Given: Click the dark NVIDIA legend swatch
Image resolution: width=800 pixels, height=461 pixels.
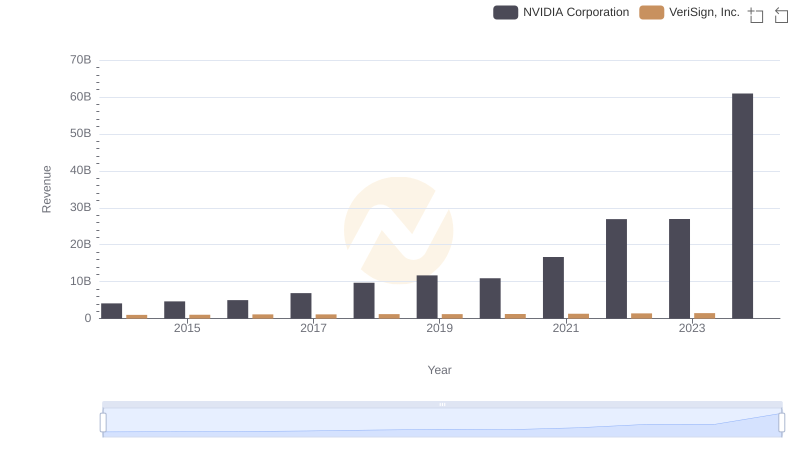Looking at the screenshot, I should [505, 12].
